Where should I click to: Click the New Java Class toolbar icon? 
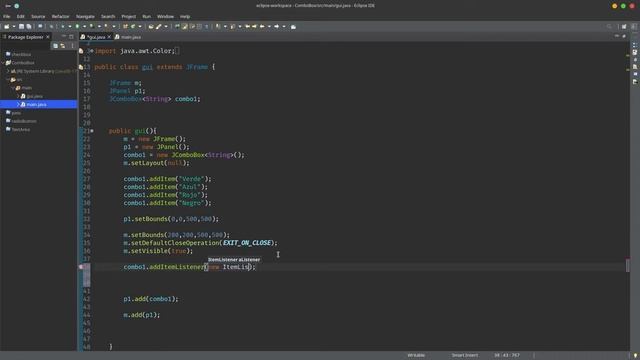coord(133,27)
